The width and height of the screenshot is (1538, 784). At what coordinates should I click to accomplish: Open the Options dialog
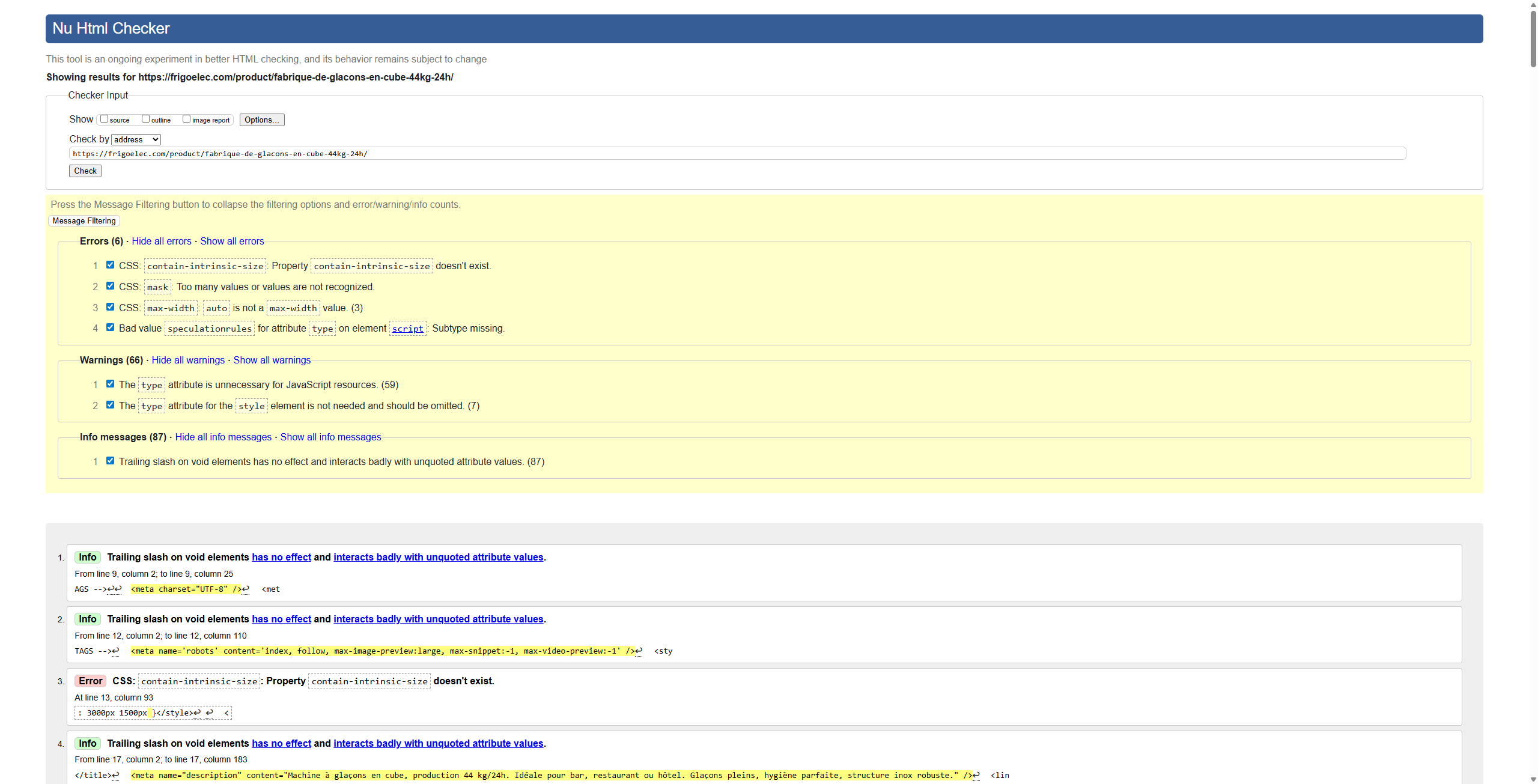261,119
